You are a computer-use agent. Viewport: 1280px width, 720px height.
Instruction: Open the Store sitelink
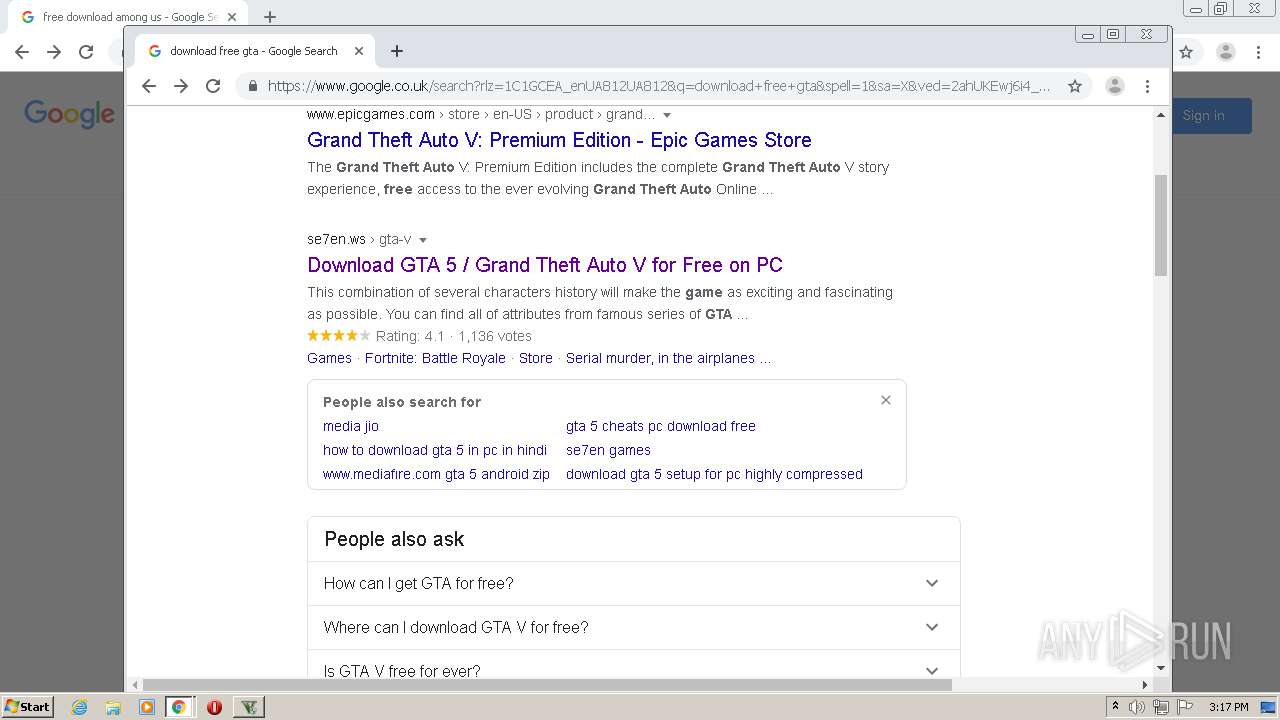click(x=536, y=358)
